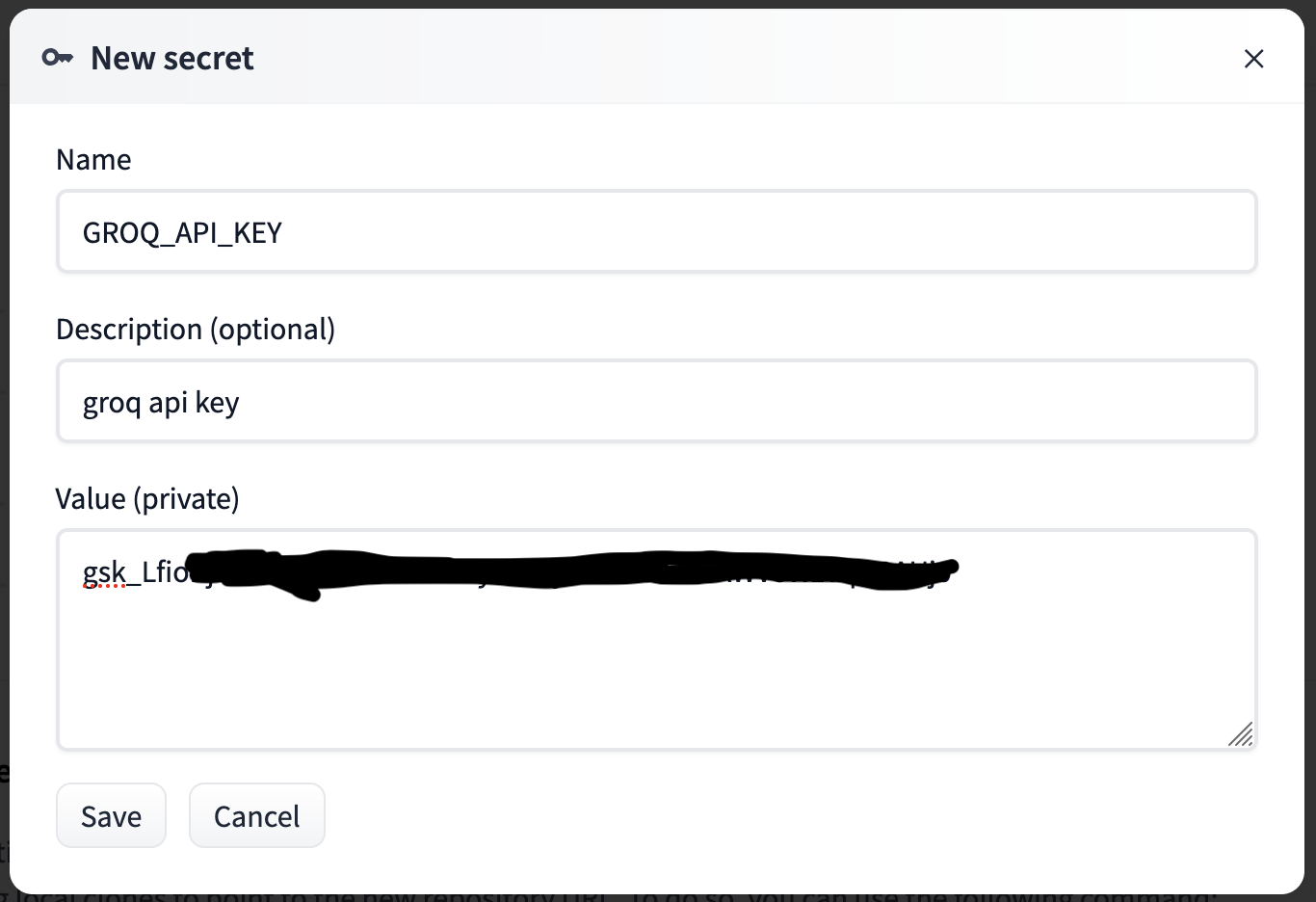Close the New secret dialog
The width and height of the screenshot is (1316, 902).
click(1253, 59)
